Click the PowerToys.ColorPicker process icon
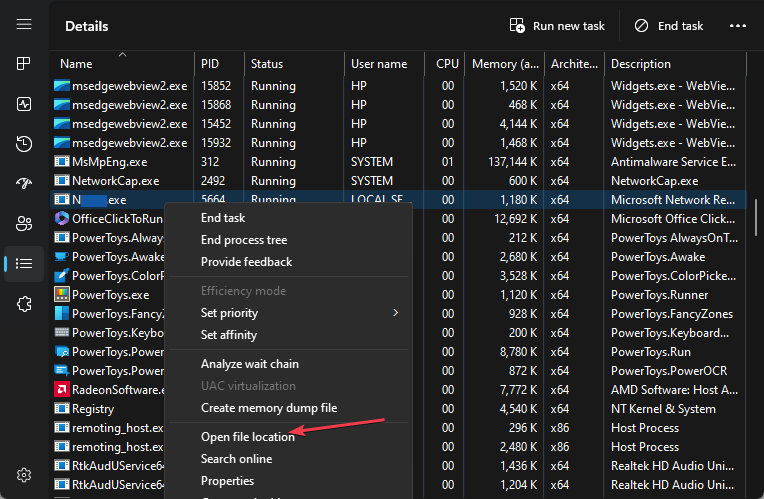Viewport: 764px width, 499px height. point(61,276)
